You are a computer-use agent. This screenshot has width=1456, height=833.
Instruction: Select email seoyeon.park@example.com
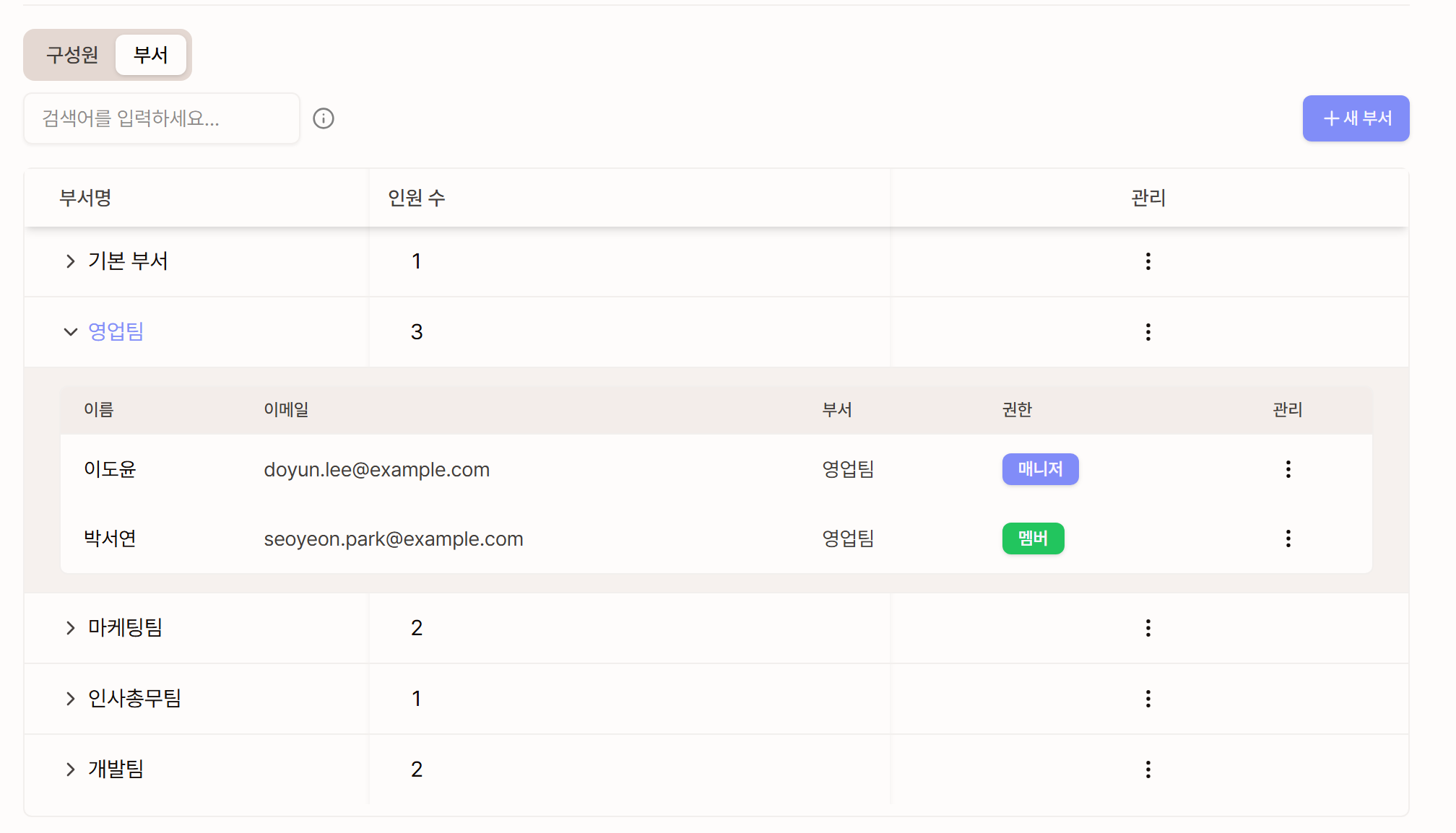tap(394, 539)
